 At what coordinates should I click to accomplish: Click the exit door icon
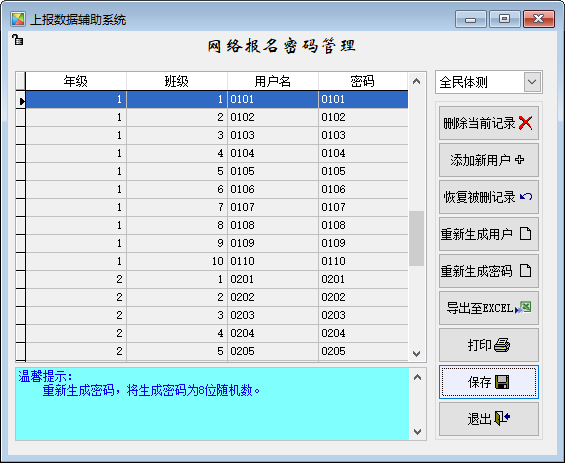coord(502,418)
